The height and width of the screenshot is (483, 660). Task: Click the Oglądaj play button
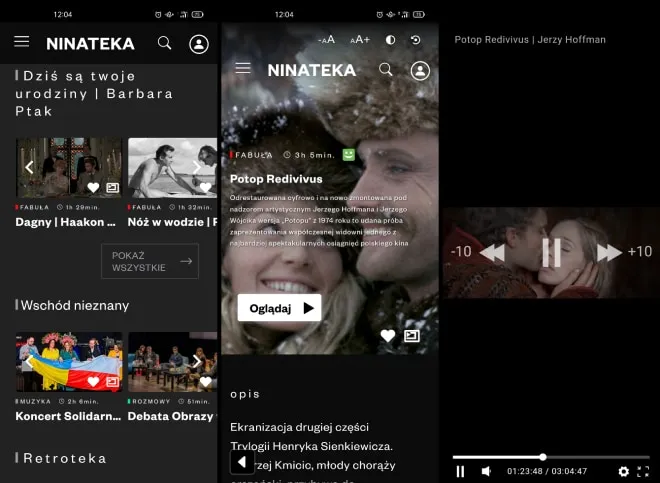(x=279, y=308)
